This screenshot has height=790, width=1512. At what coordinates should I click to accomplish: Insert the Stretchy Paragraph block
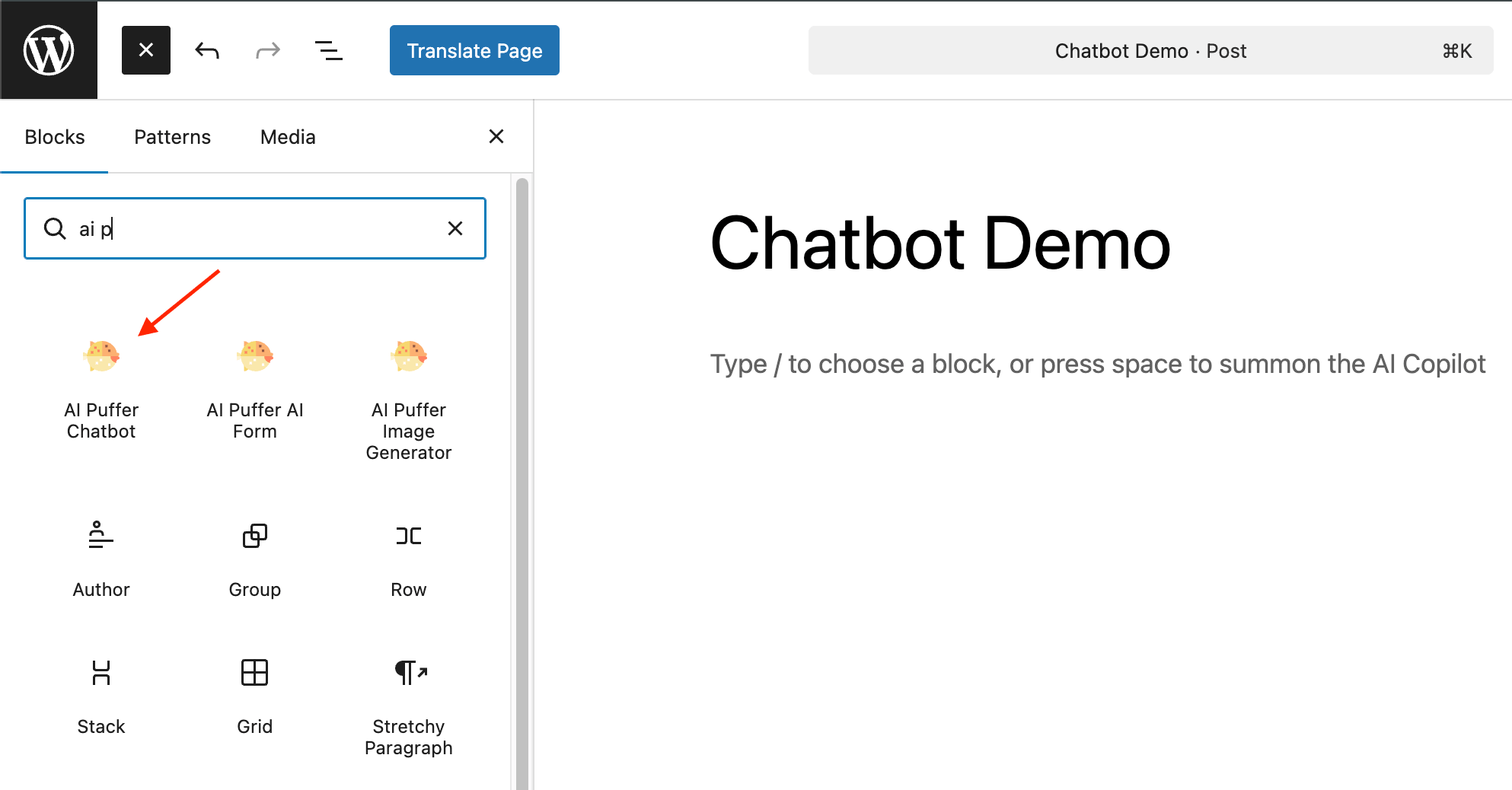click(x=409, y=707)
